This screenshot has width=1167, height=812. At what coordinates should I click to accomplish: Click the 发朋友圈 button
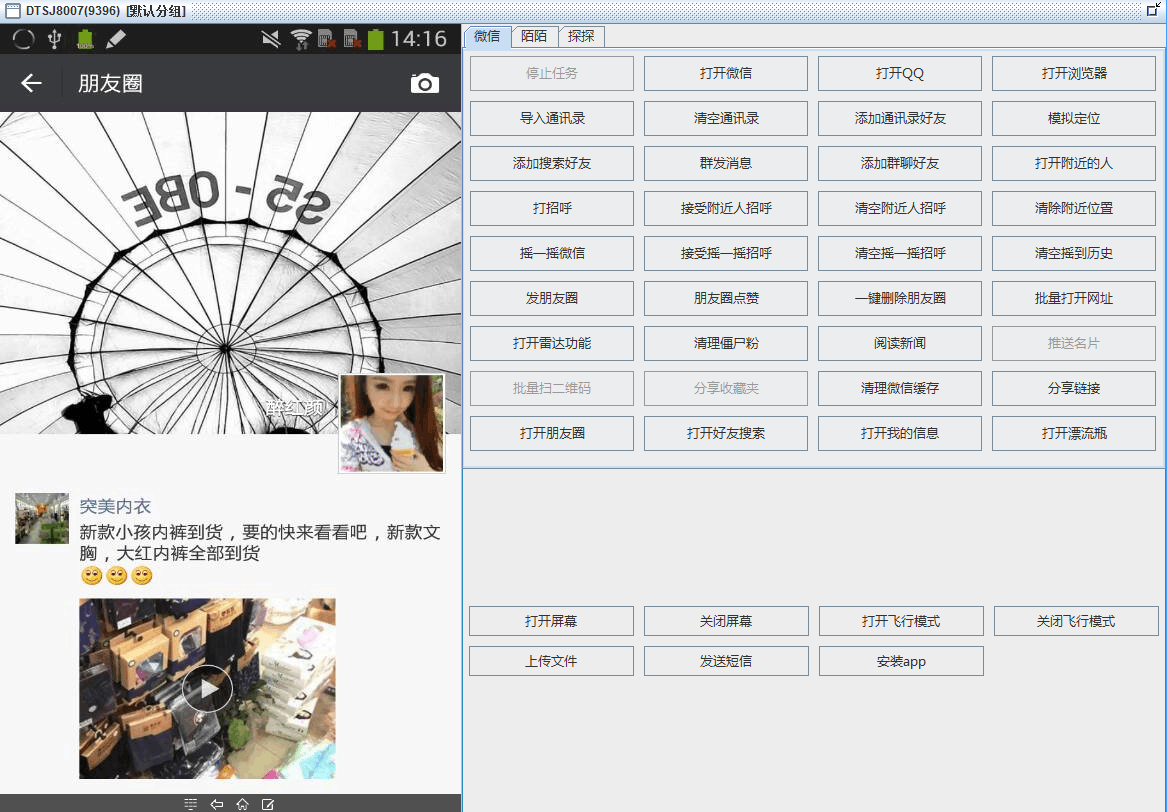tap(551, 298)
